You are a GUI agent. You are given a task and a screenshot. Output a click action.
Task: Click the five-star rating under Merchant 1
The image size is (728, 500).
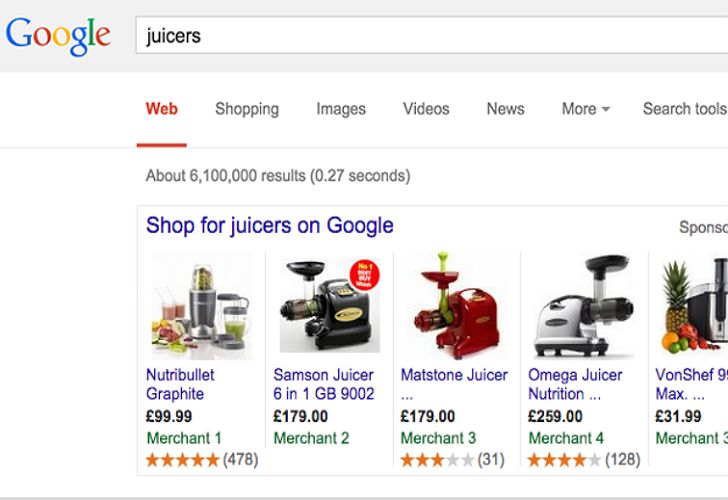click(x=182, y=460)
